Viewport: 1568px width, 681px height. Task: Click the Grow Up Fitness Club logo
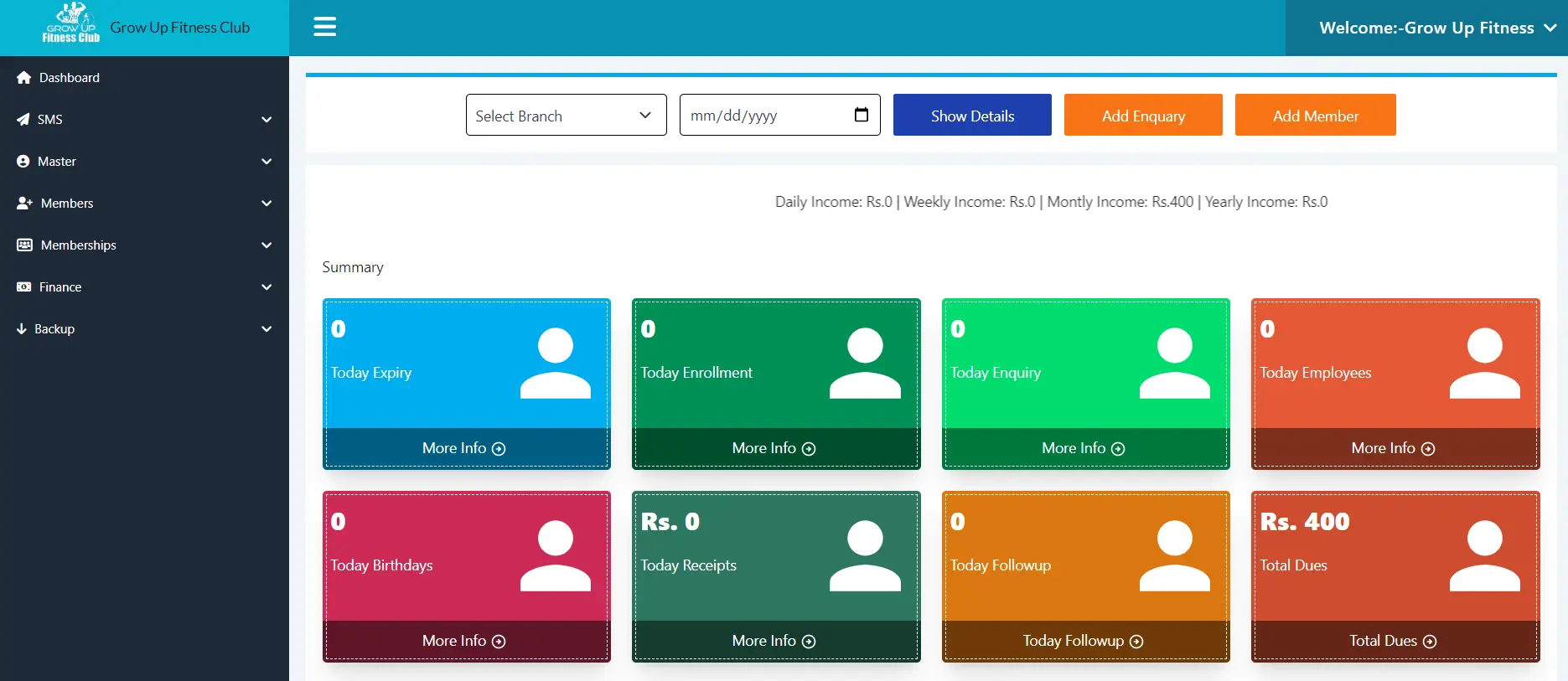pyautogui.click(x=71, y=23)
